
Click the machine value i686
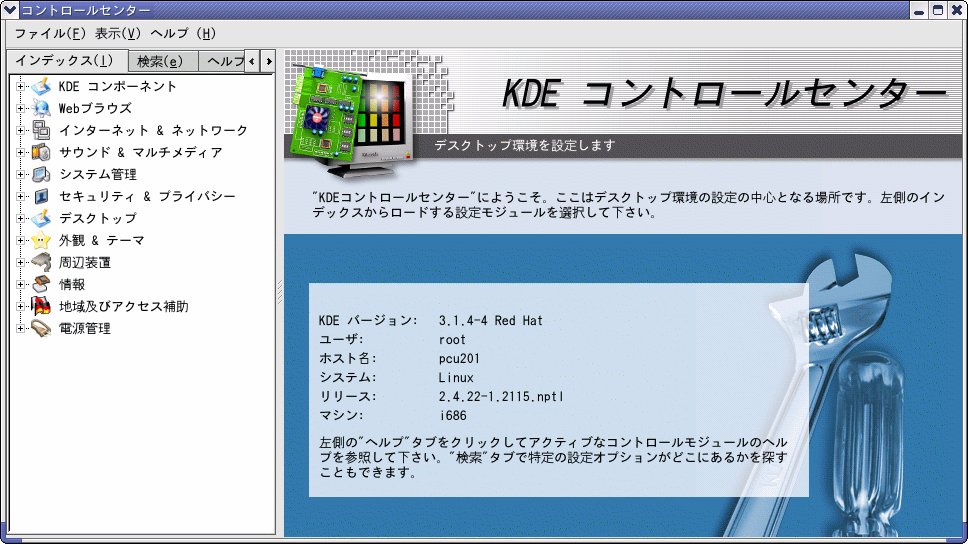coord(453,416)
